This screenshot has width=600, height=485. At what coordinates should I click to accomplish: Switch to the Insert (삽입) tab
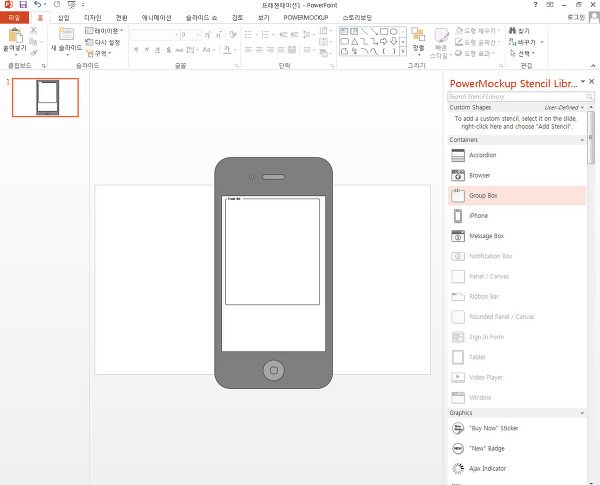(64, 18)
